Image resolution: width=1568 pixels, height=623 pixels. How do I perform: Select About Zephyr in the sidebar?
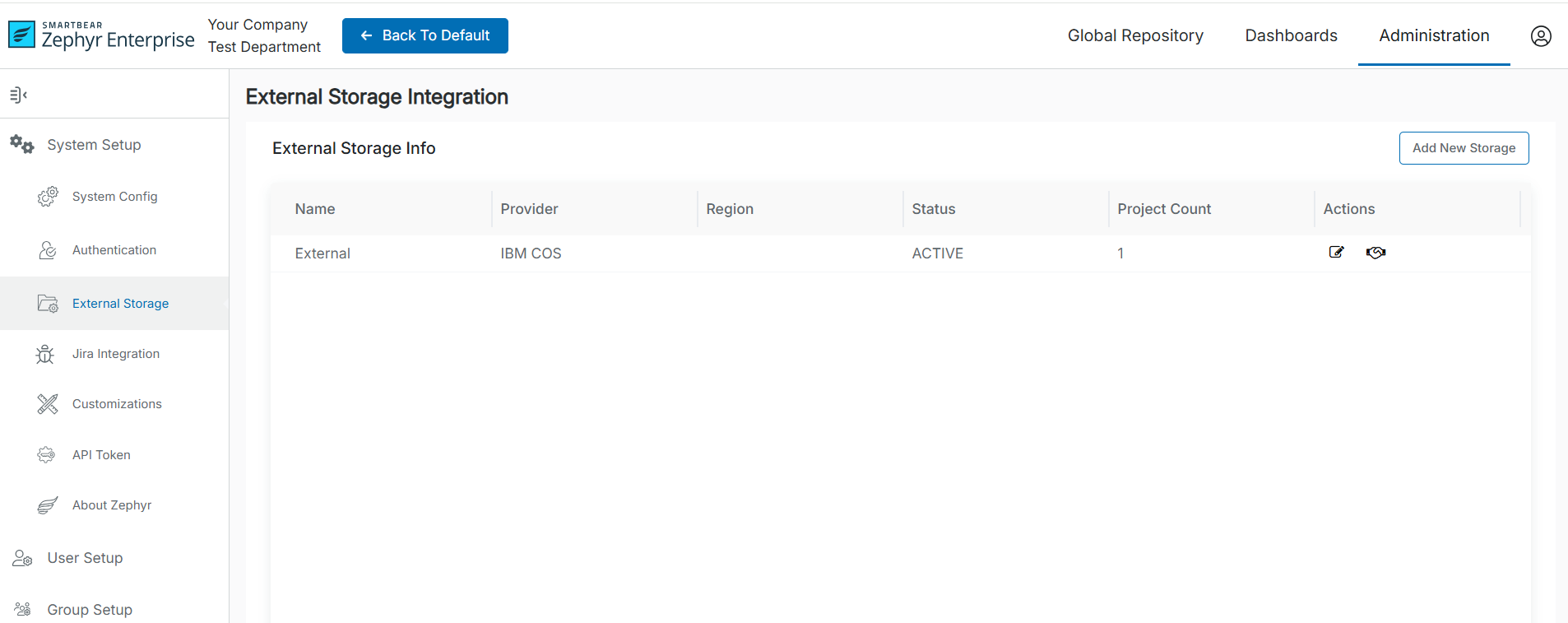tap(112, 505)
